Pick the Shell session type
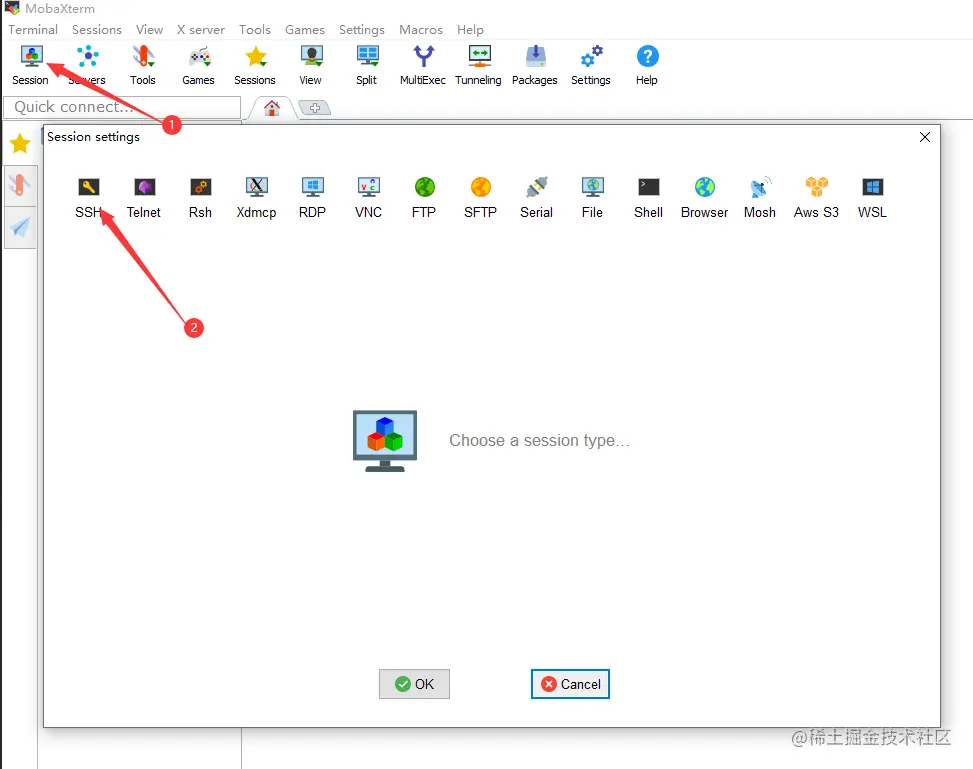973x769 pixels. [648, 198]
